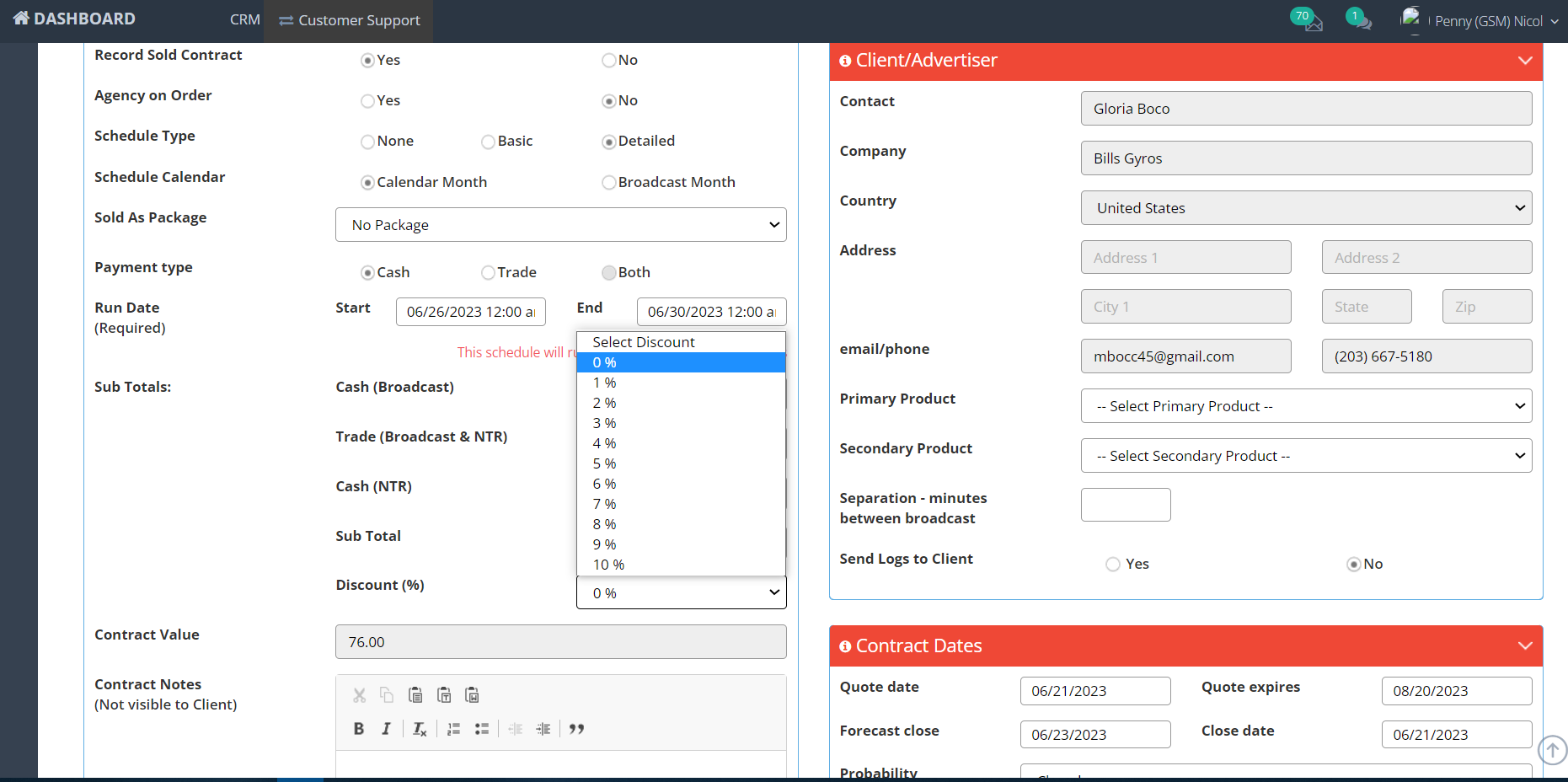The height and width of the screenshot is (782, 1568).
Task: Open the Sold As Package dropdown
Action: point(561,225)
